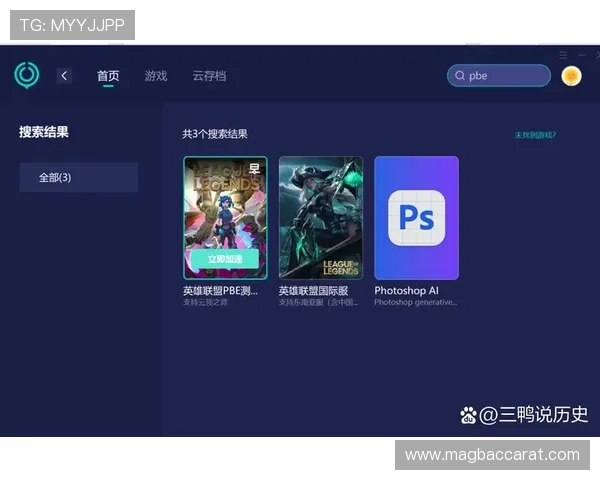
Task: Click the 英雄联盟PBE测... title text
Action: (220, 291)
